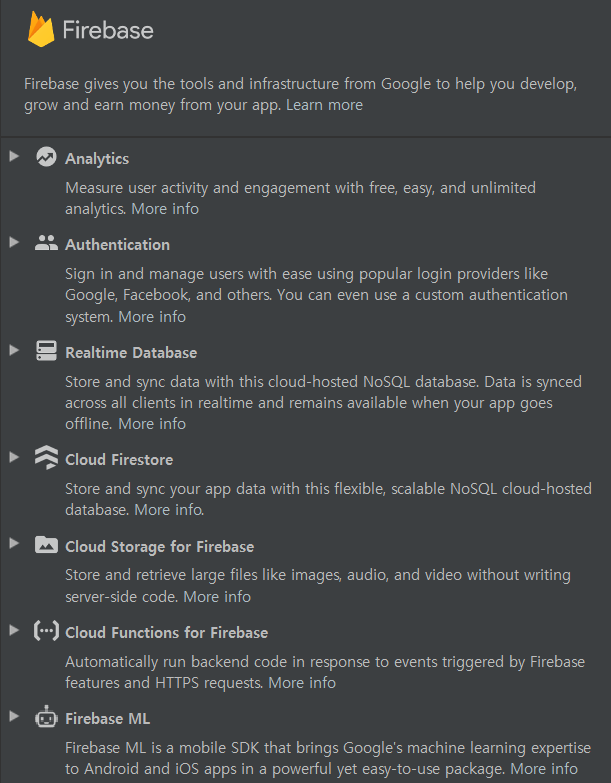Screen dimensions: 611x783
Task: Open the Learn more link about Firebase
Action: [x=324, y=105]
